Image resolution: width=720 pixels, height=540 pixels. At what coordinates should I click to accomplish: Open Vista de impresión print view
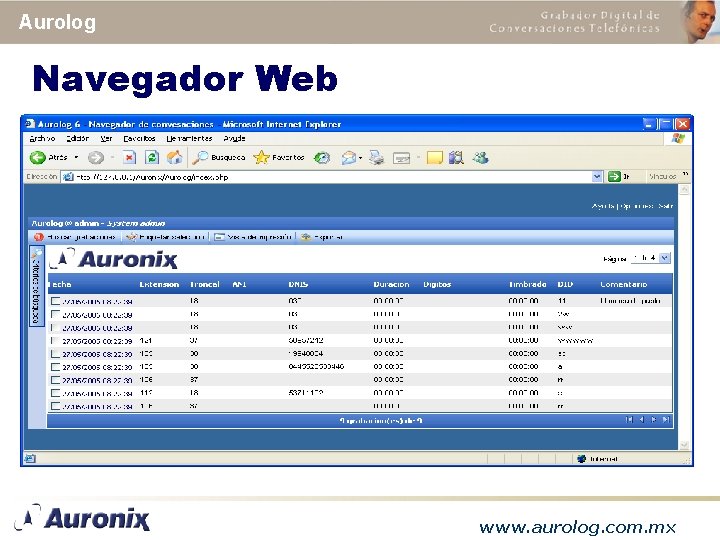(x=253, y=237)
